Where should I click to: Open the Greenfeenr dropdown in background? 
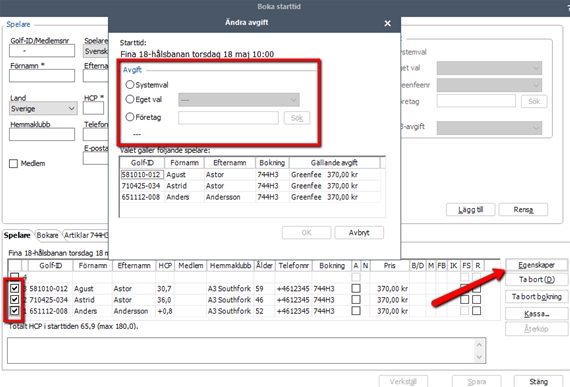(x=489, y=85)
